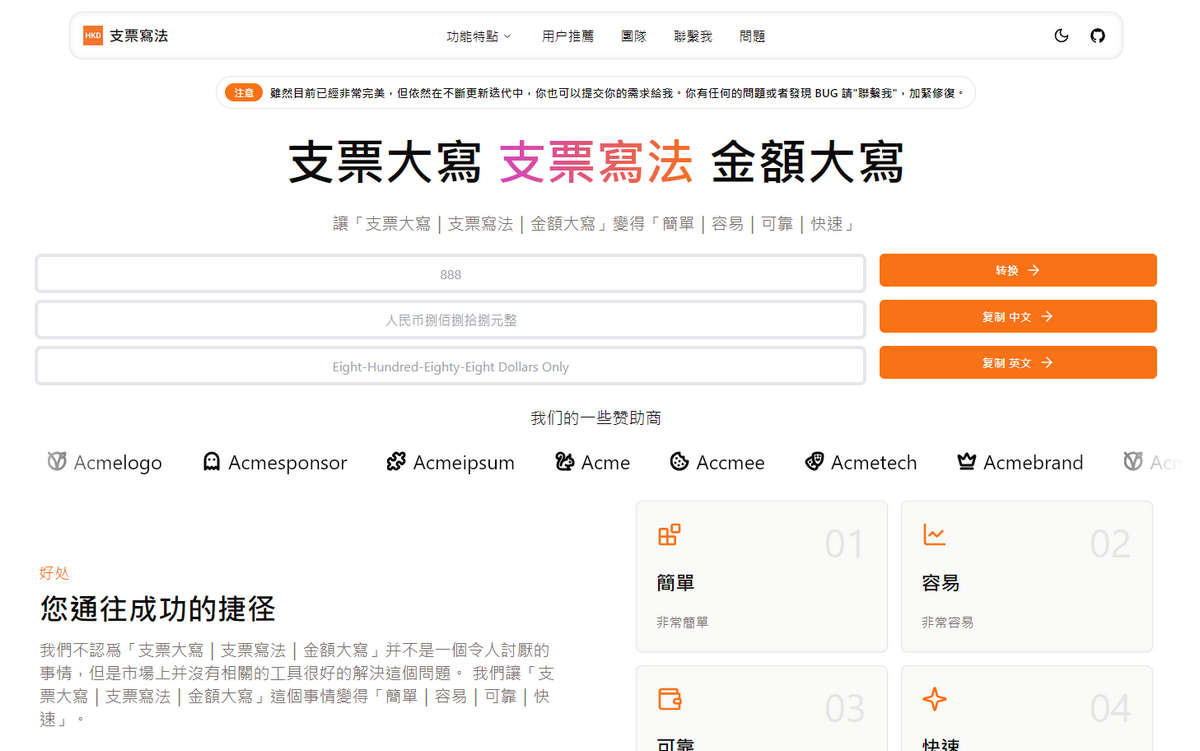1200x751 pixels.
Task: Click the Accmee cookie icon
Action: coord(679,462)
